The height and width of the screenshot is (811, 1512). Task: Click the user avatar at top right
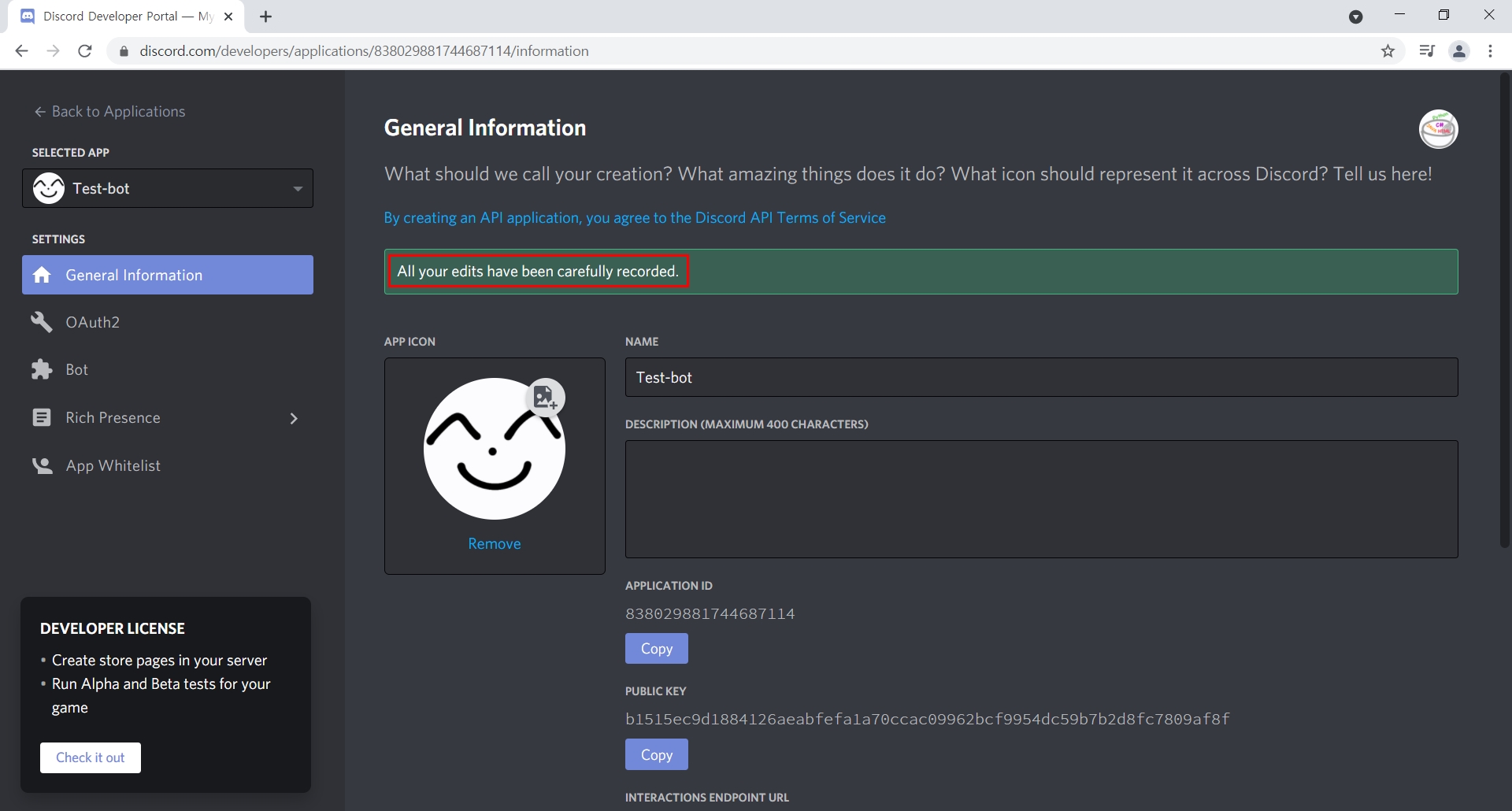[x=1438, y=129]
